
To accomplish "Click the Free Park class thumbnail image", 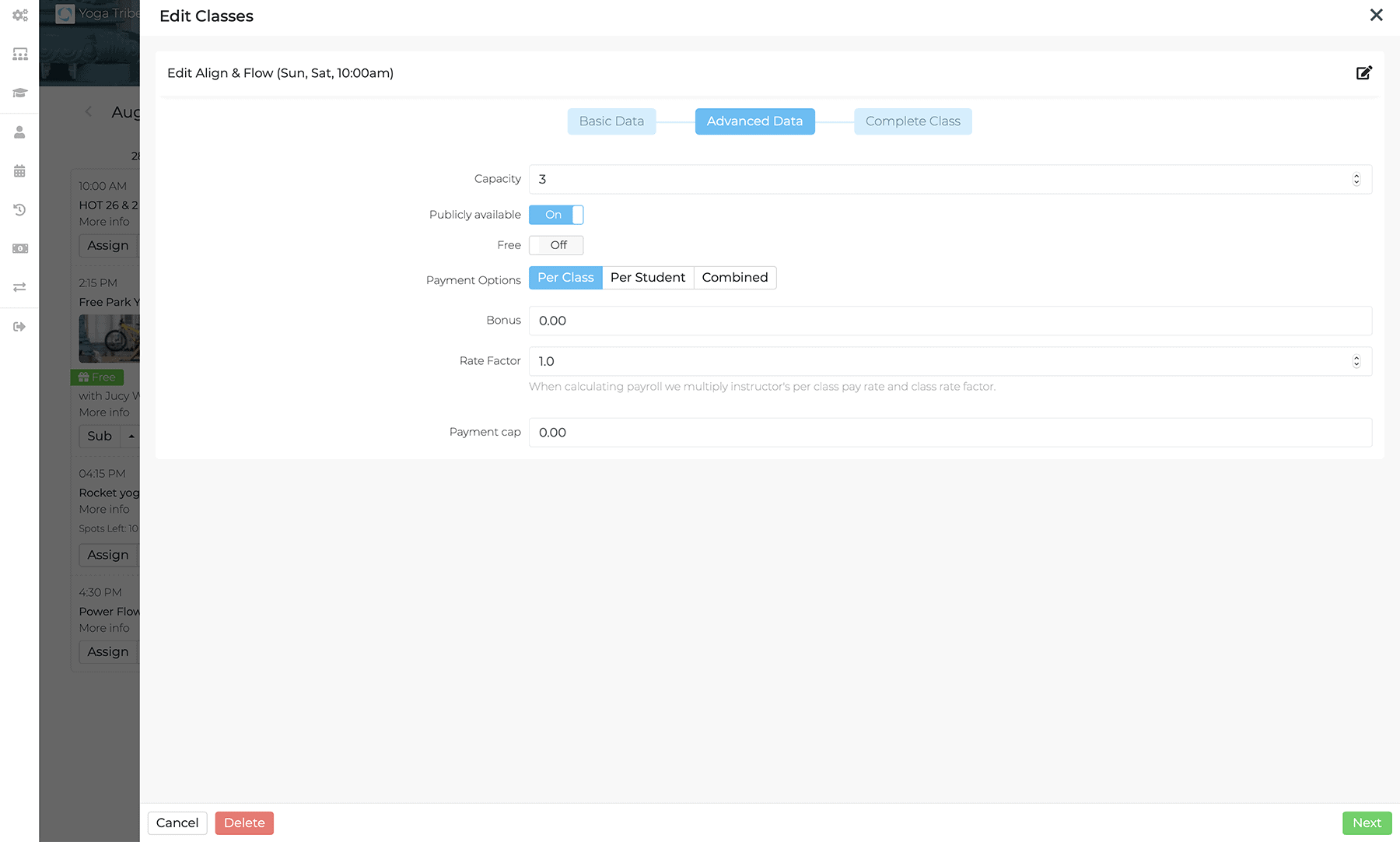I will click(110, 339).
